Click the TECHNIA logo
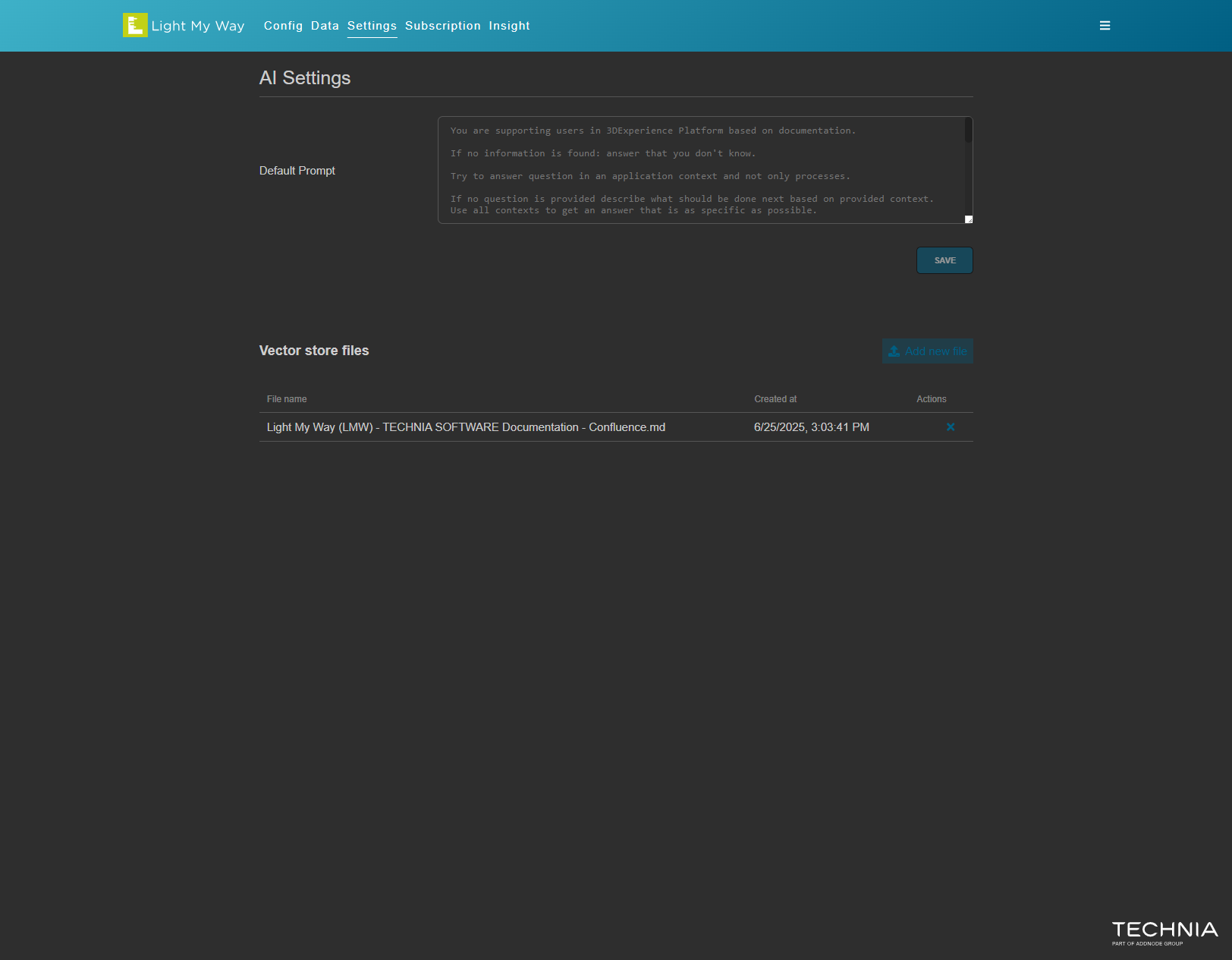 pyautogui.click(x=1164, y=933)
